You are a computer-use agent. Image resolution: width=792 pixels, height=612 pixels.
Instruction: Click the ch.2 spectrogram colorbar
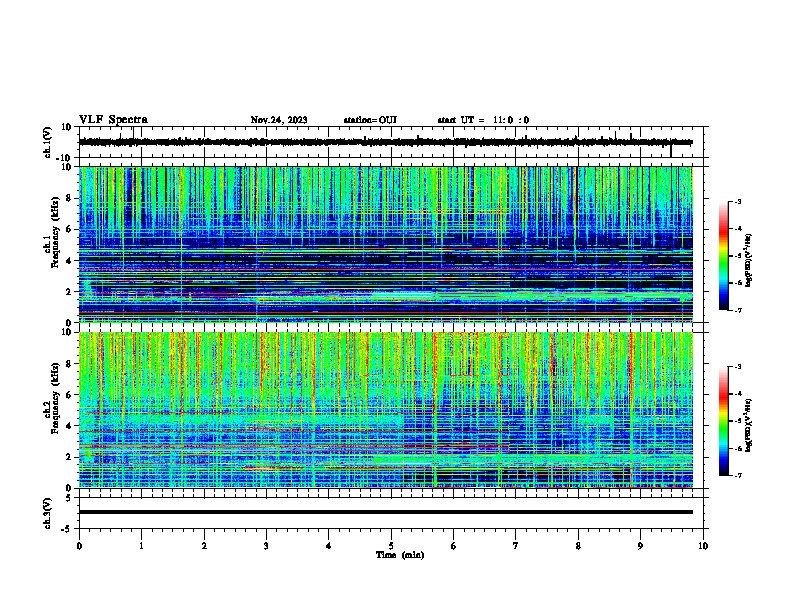pos(723,421)
